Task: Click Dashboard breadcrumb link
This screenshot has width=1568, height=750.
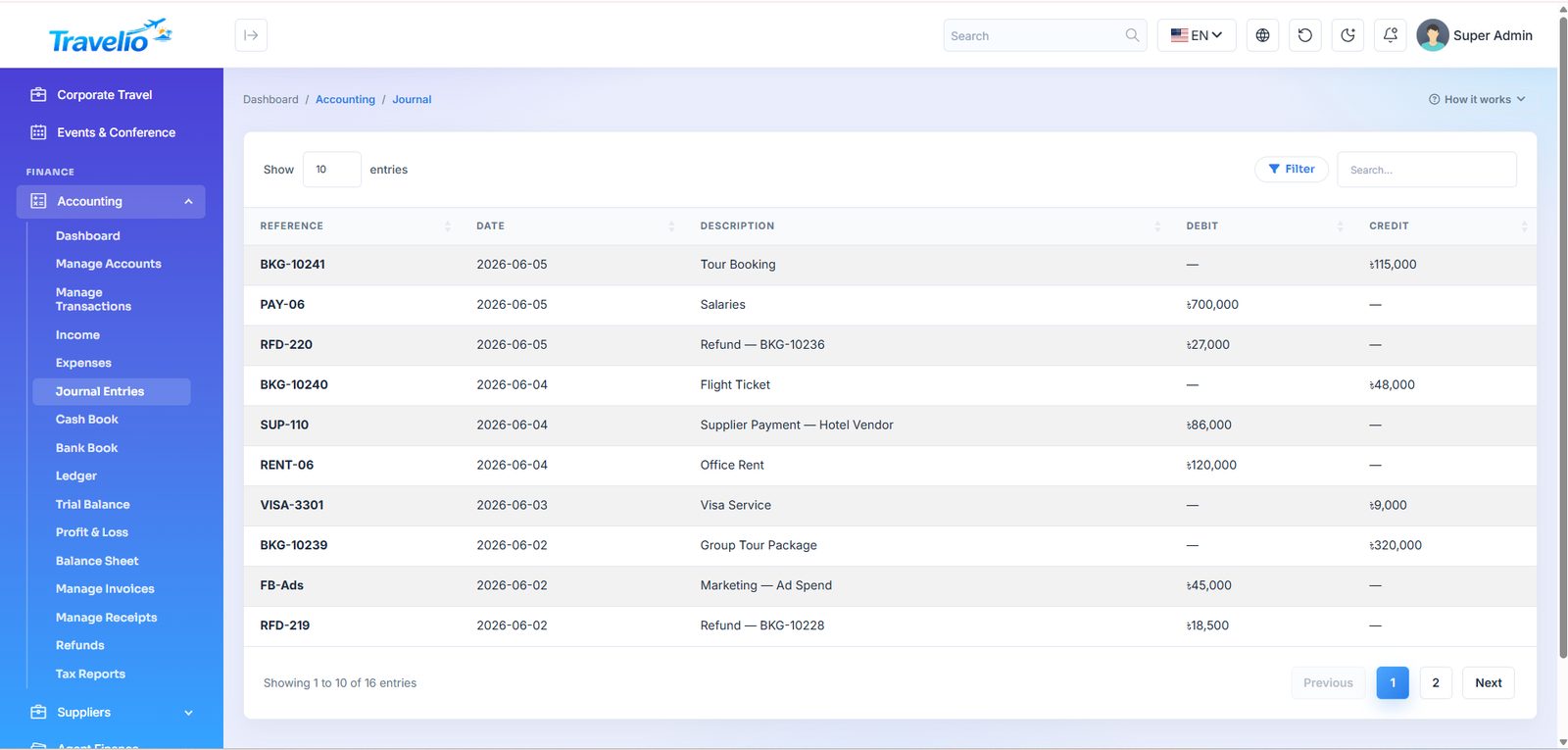Action: [x=270, y=99]
